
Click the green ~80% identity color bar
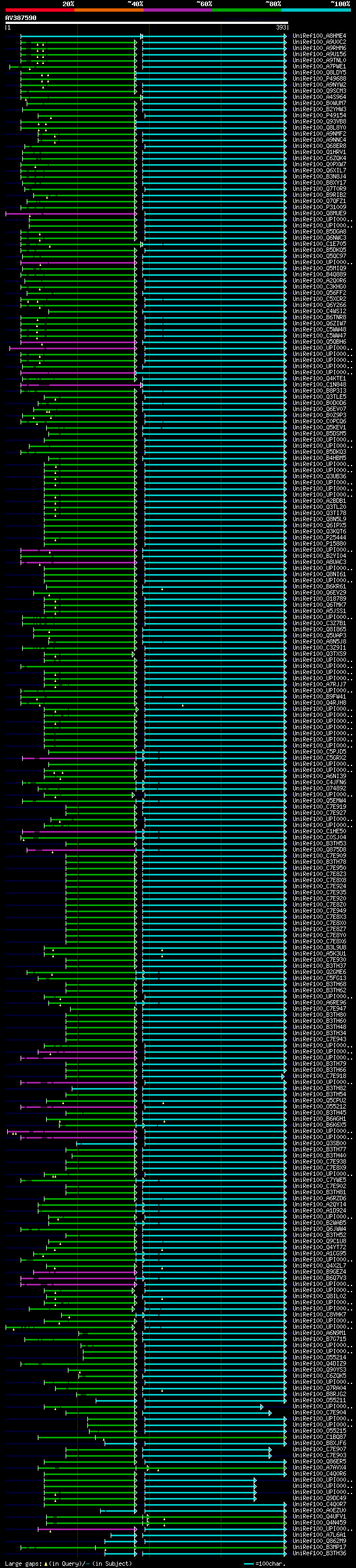click(247, 10)
